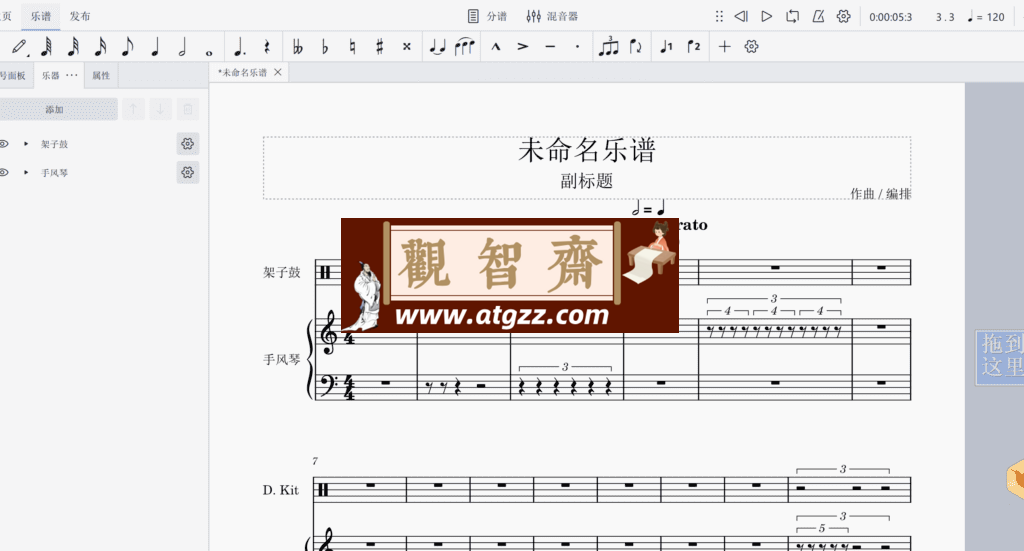Add accent articulation

[x=523, y=47]
